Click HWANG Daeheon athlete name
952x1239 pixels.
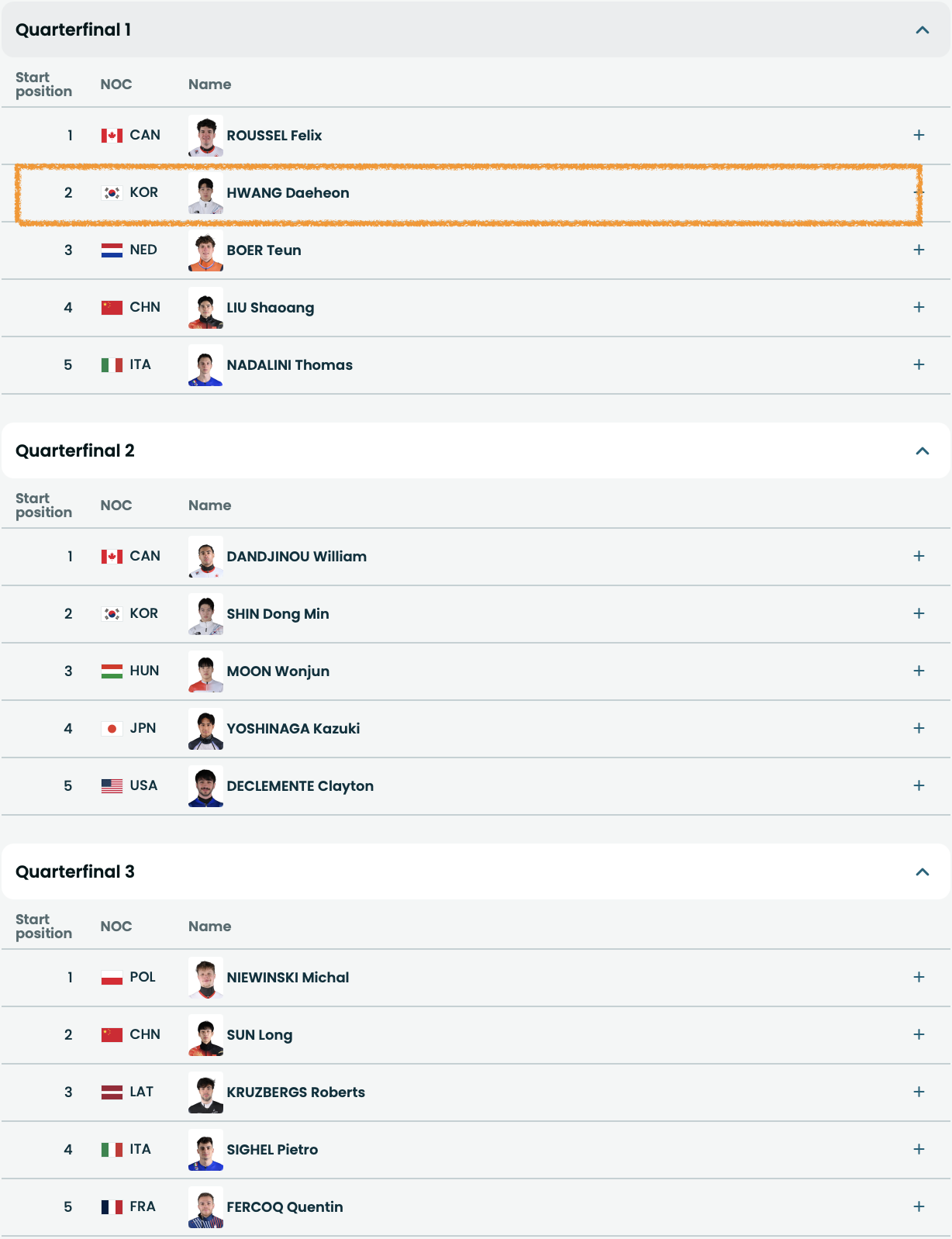[288, 193]
